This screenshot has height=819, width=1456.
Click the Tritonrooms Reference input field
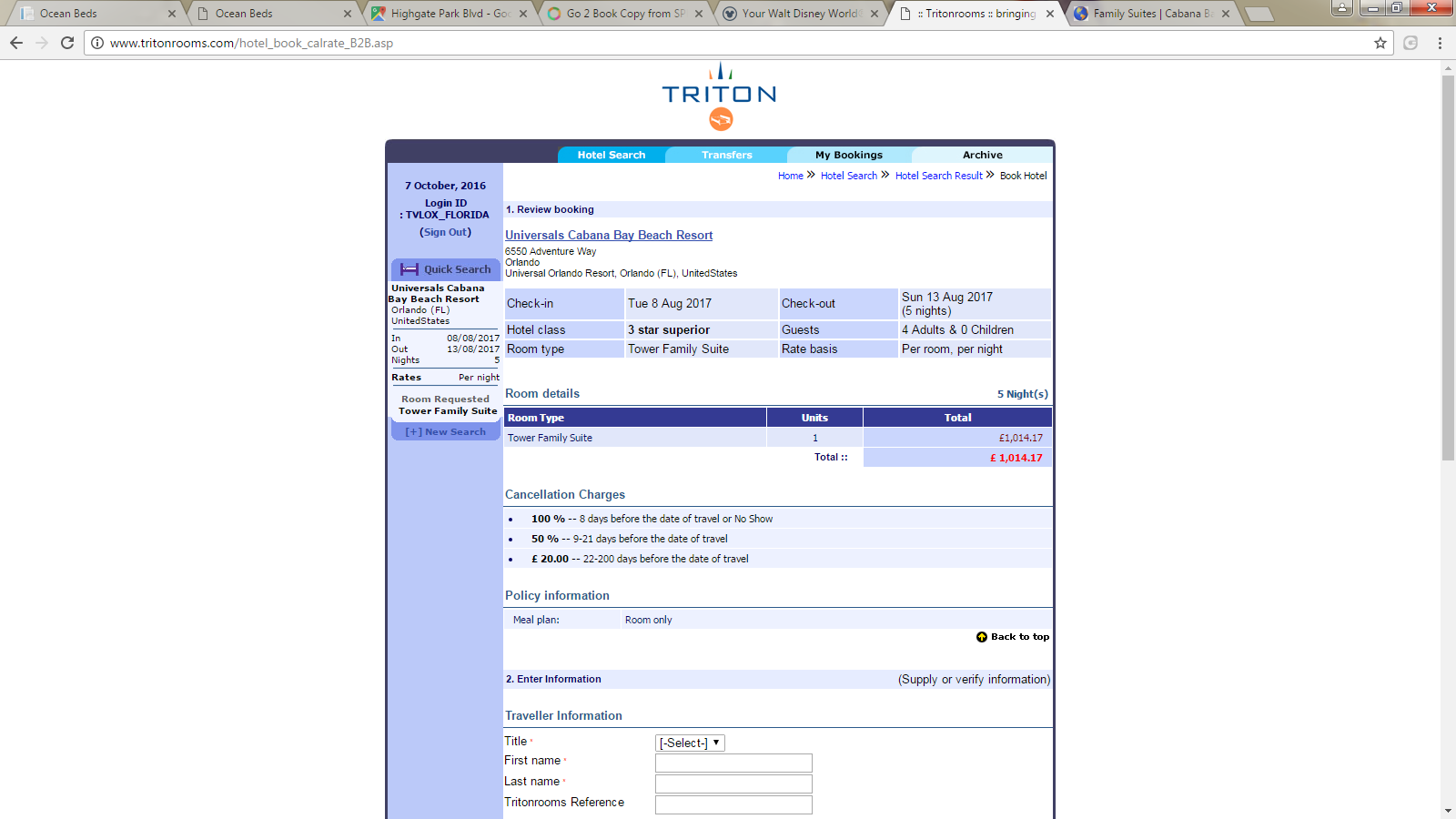tap(733, 804)
